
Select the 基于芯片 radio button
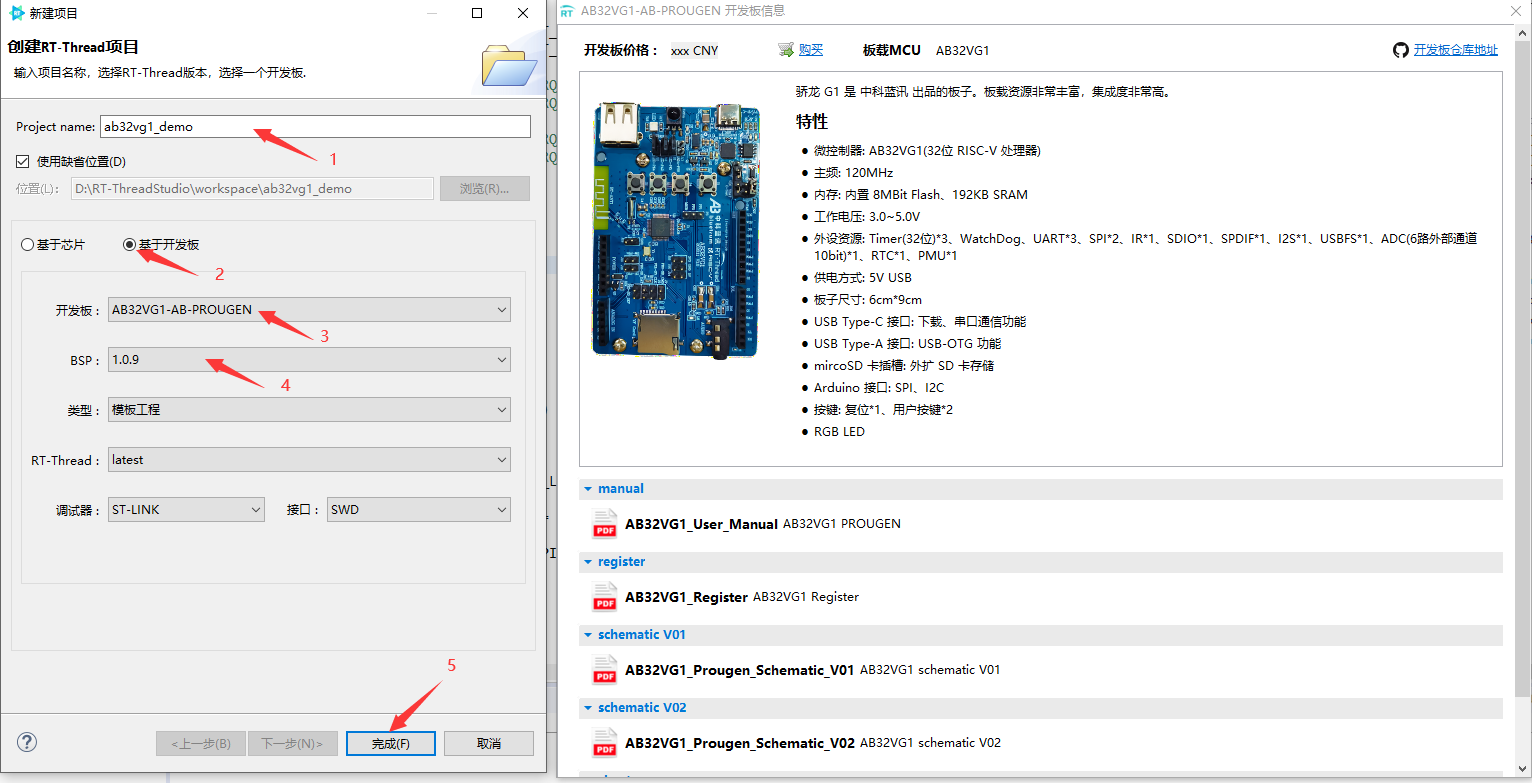click(28, 245)
